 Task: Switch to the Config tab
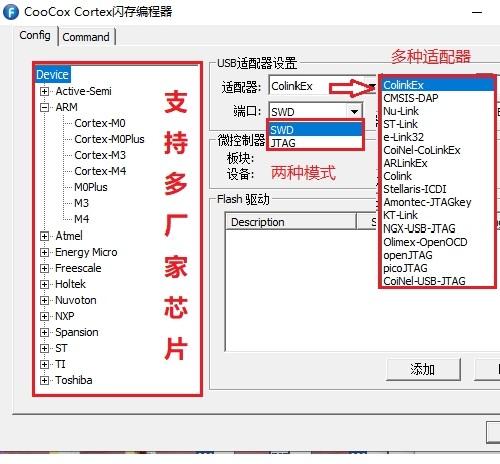(35, 35)
